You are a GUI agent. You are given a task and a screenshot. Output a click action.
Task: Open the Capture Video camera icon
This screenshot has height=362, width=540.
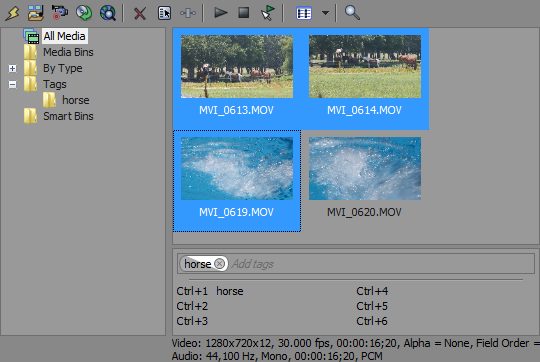click(x=60, y=13)
